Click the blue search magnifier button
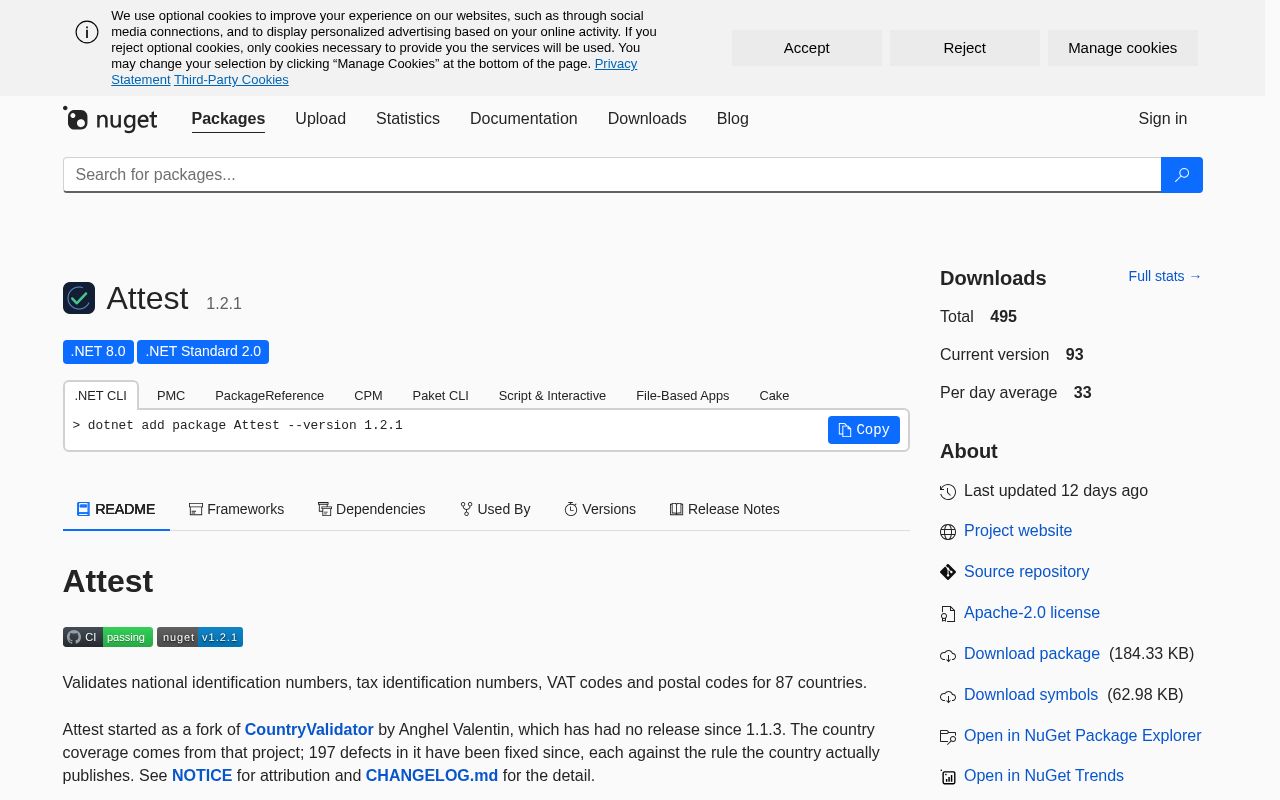 1181,175
